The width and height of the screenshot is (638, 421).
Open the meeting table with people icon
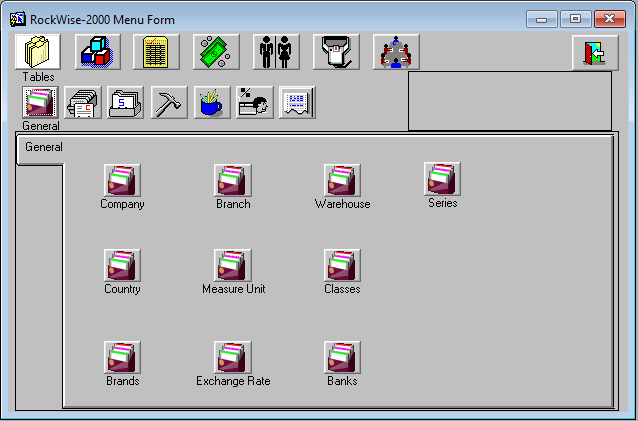(396, 52)
